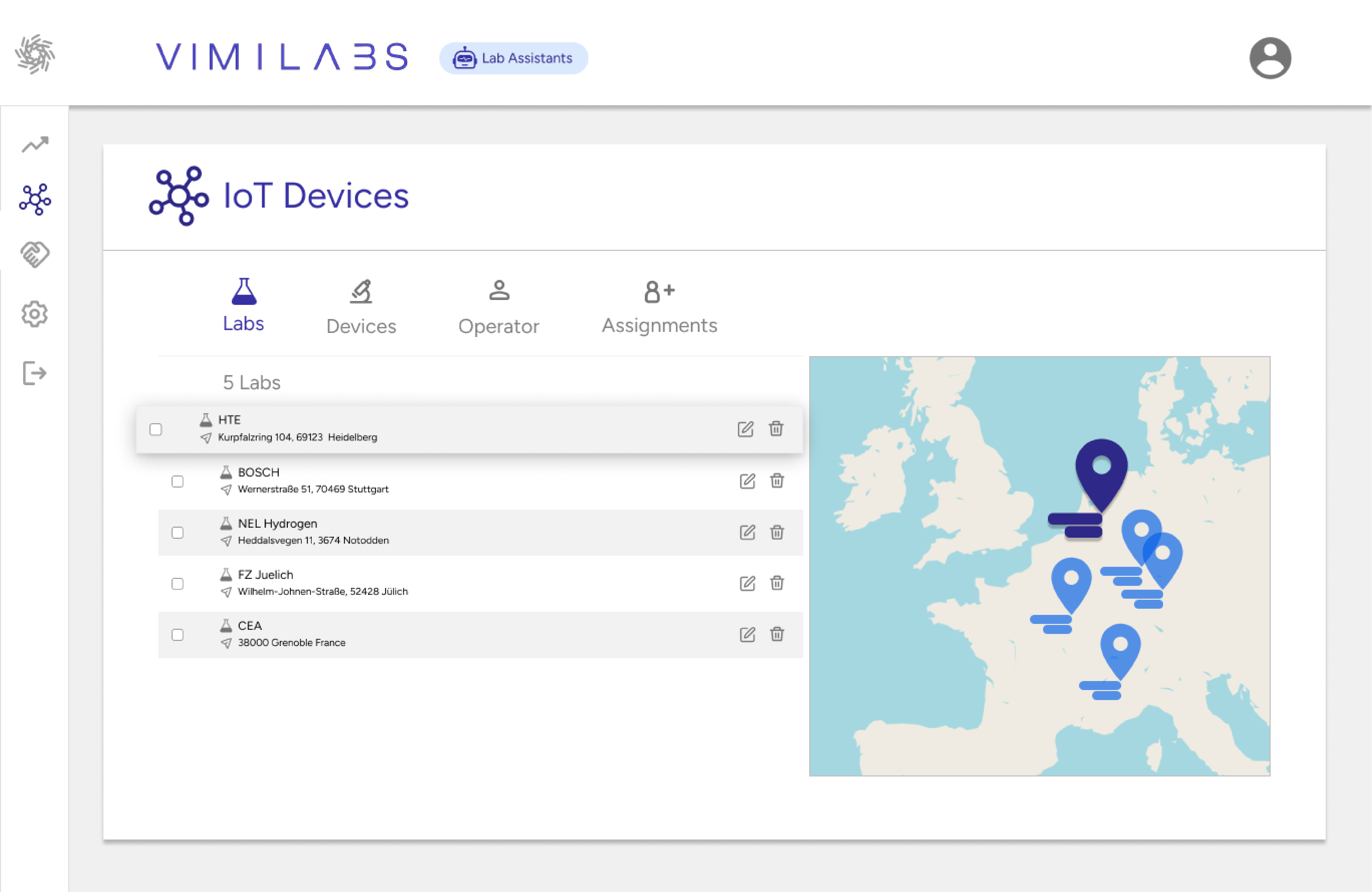Edit the FZ Juelich lab entry
Screen dimensions: 1372x892
click(x=747, y=583)
